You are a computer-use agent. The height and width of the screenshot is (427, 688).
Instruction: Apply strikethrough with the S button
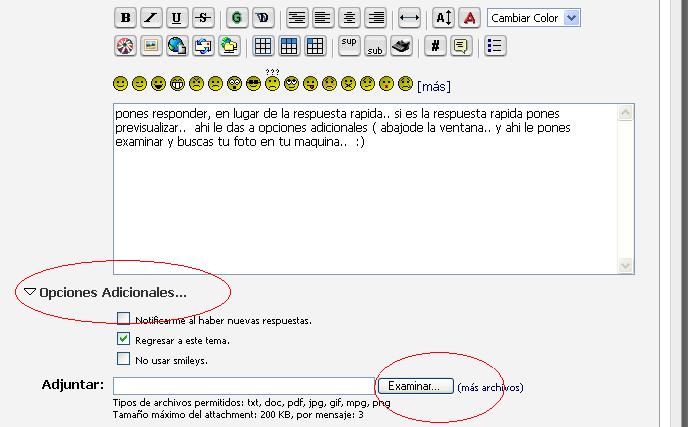coord(203,18)
